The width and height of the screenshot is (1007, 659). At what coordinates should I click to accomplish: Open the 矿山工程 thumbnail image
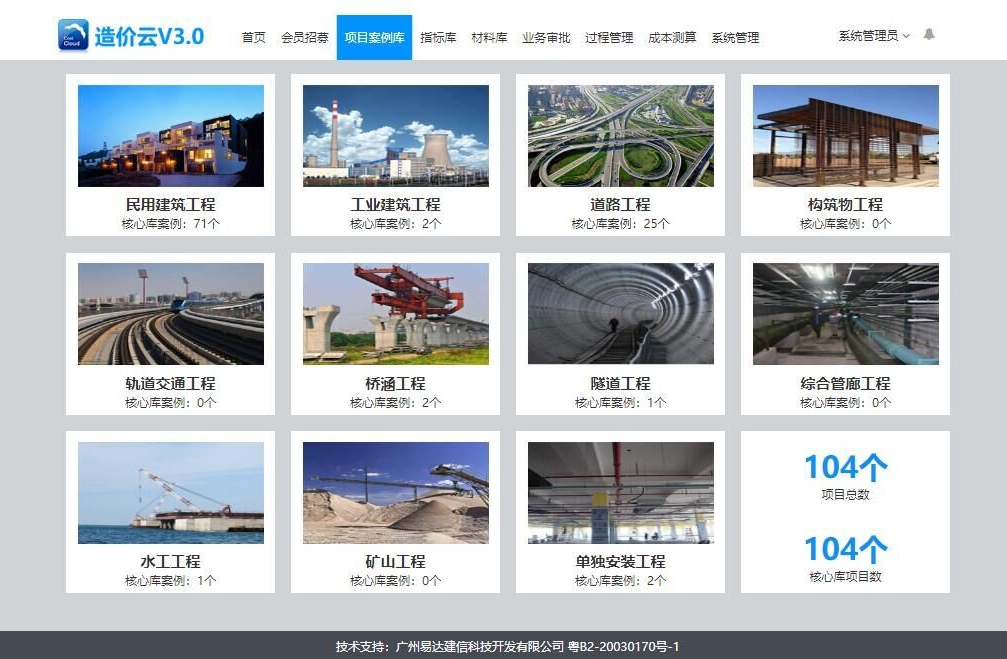(x=396, y=493)
